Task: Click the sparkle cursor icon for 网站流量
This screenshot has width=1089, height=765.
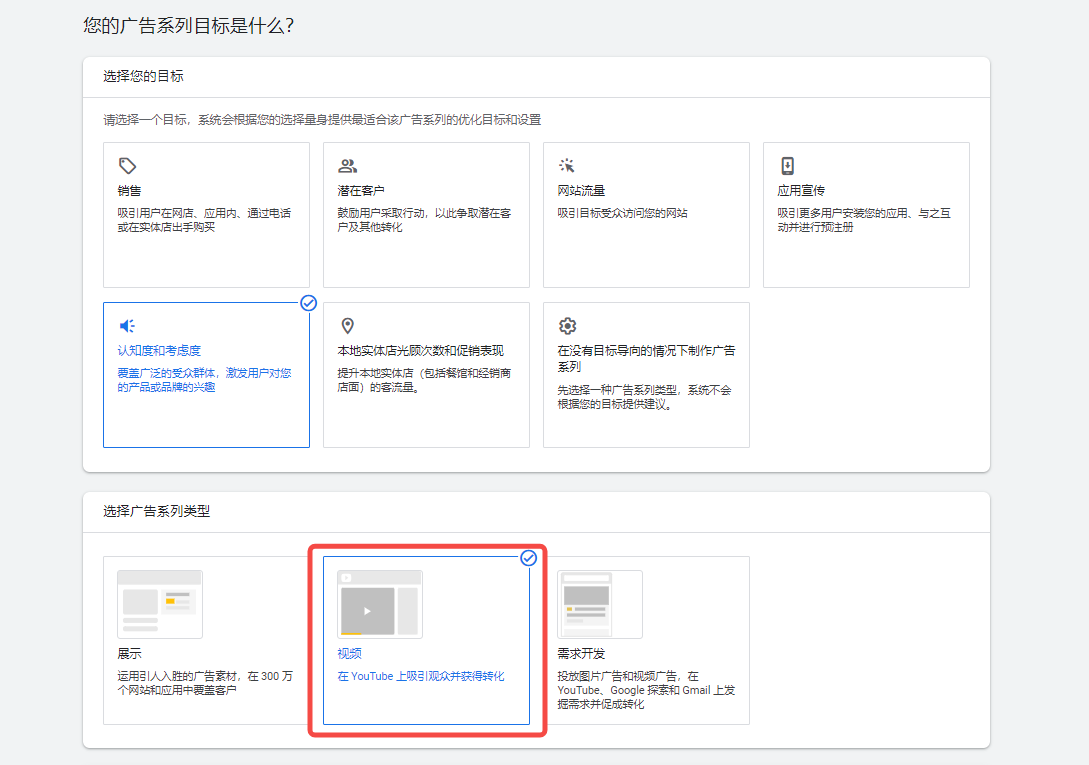Action: (567, 166)
